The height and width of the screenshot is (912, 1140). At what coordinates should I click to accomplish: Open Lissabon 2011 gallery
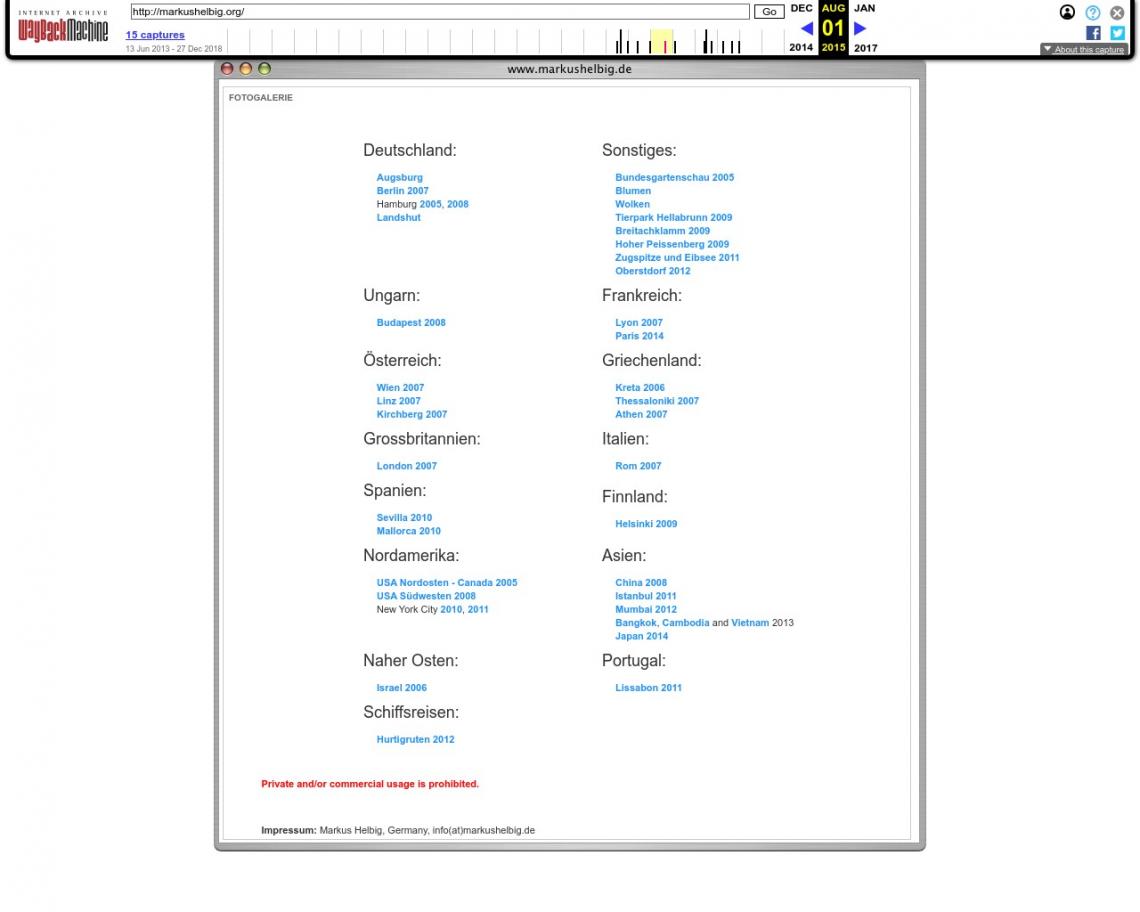(x=648, y=688)
